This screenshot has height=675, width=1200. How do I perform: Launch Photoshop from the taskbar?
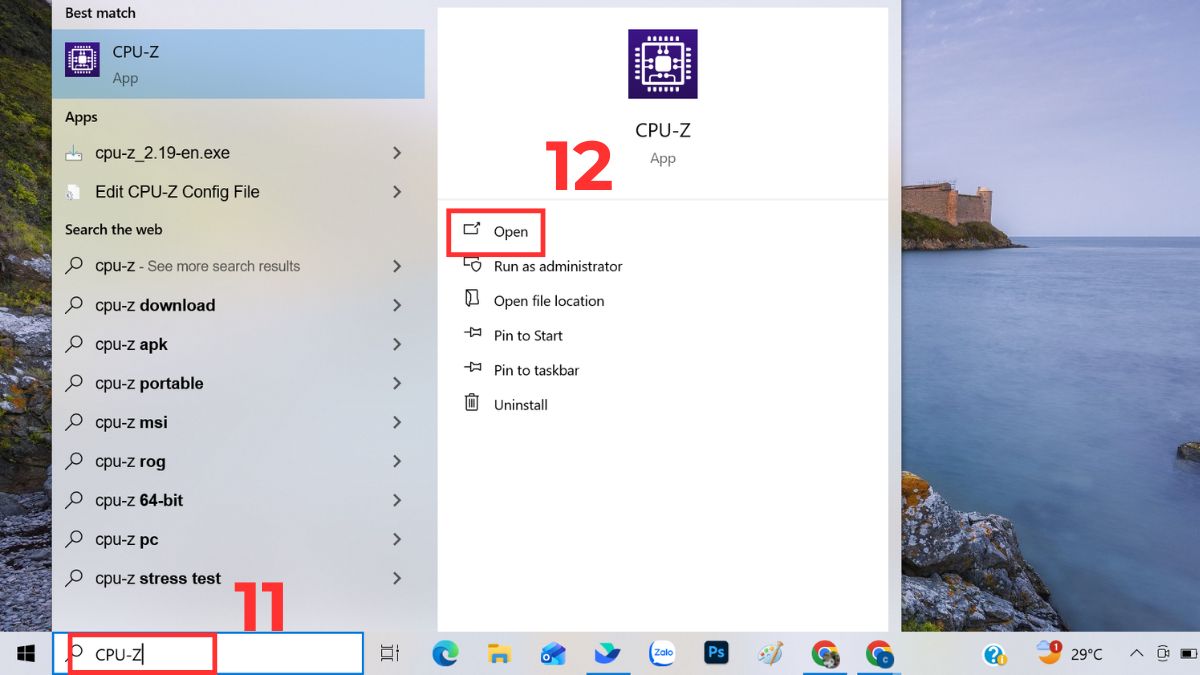point(715,653)
